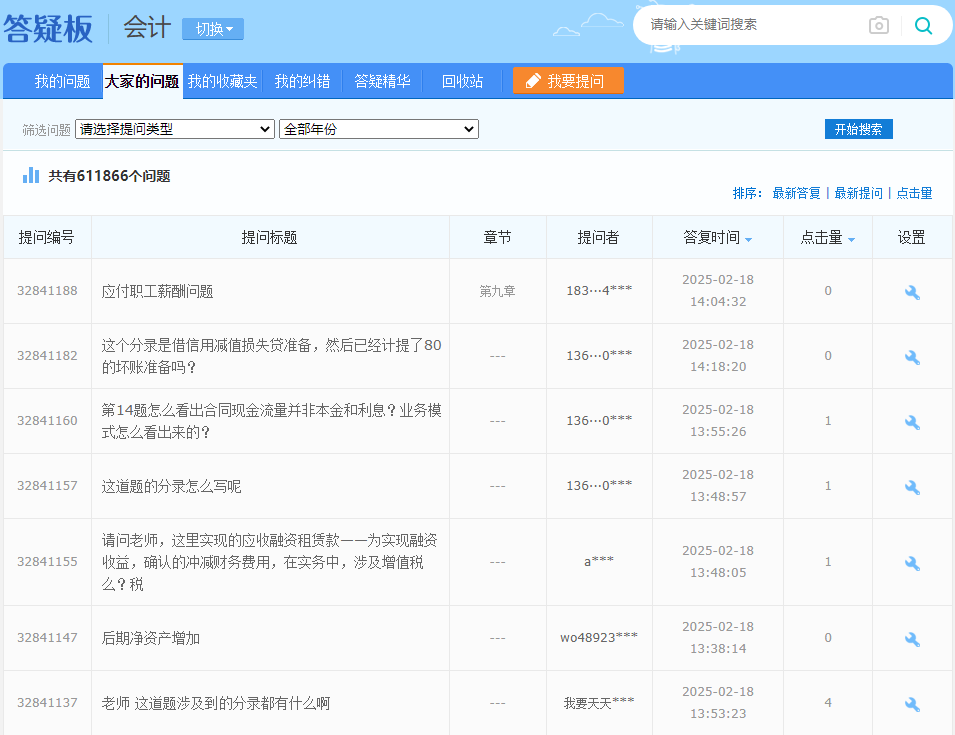Click the 开始搜索 search button
The height and width of the screenshot is (735, 955).
coord(858,128)
